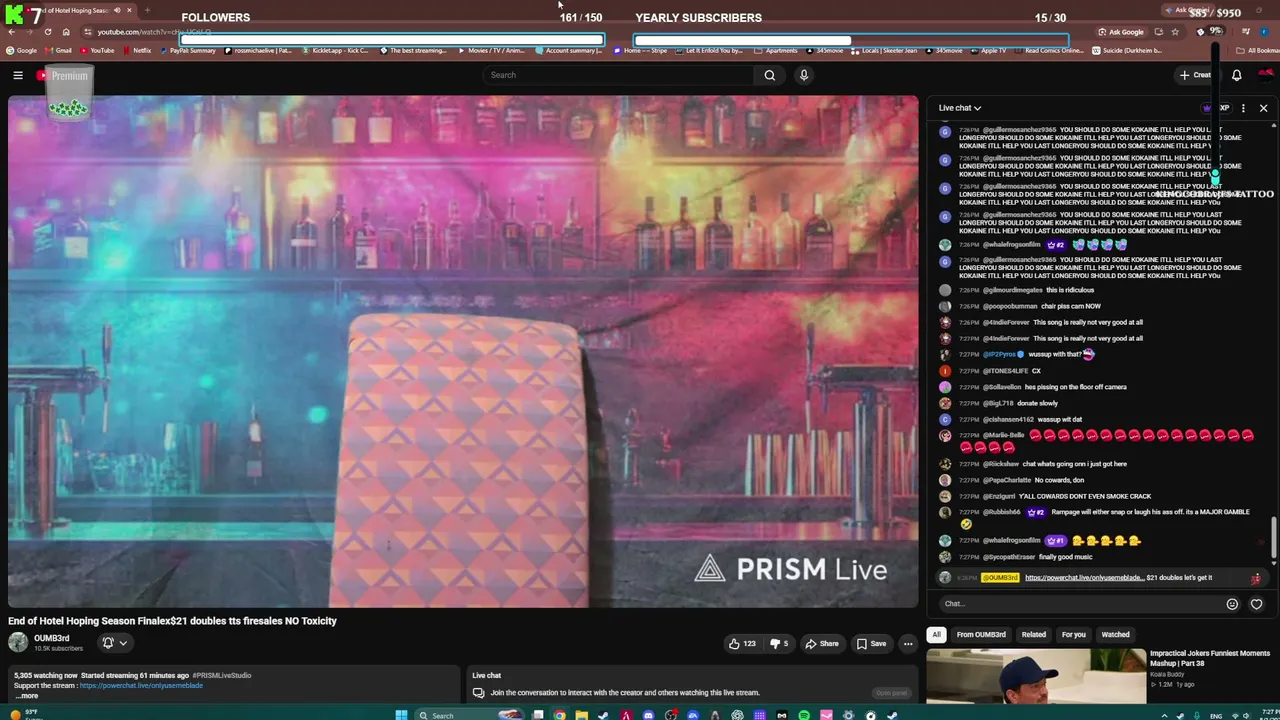Like the live stream video
Image resolution: width=1280 pixels, height=720 pixels.
741,644
